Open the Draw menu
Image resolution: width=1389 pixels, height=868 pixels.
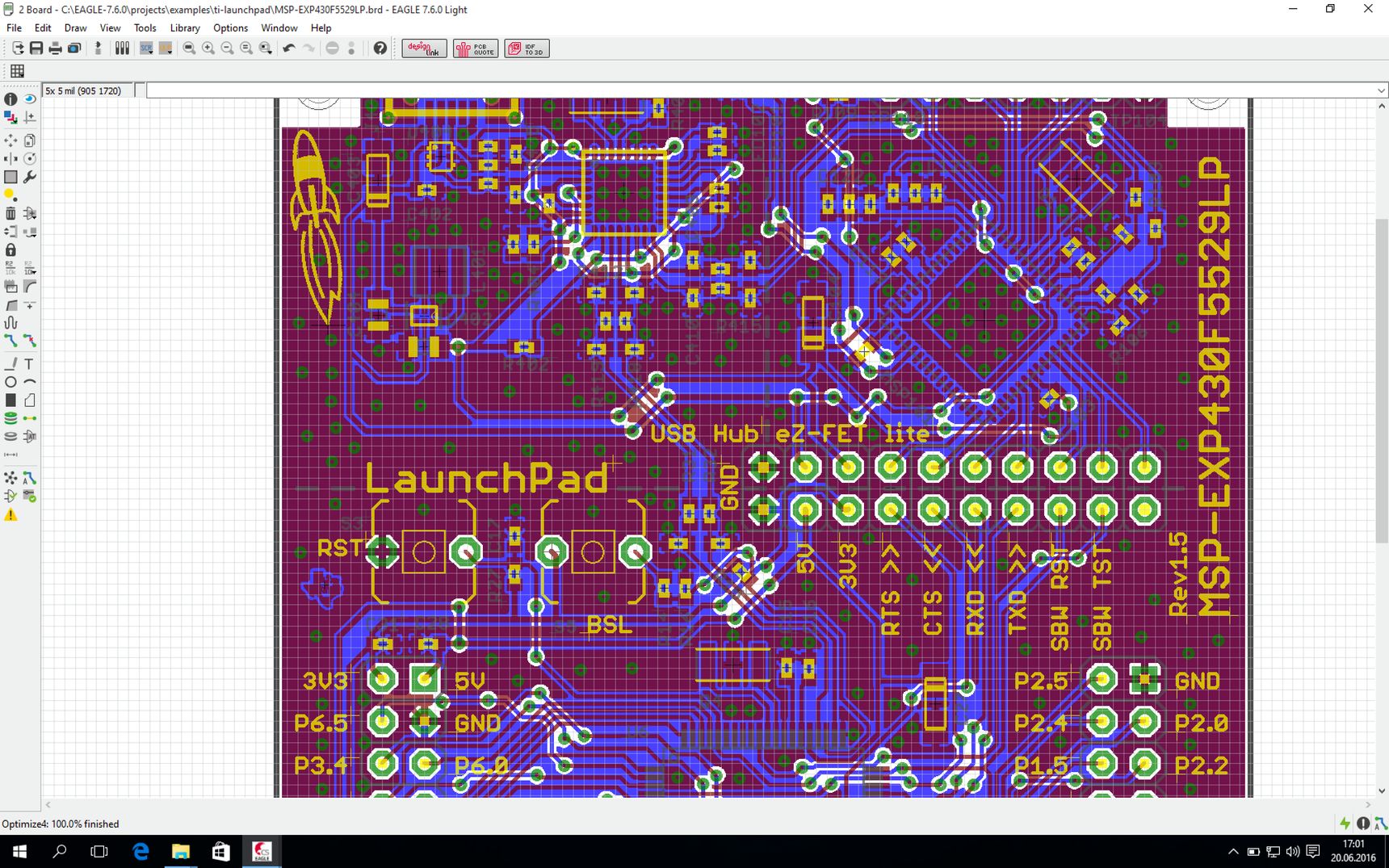pyautogui.click(x=75, y=27)
